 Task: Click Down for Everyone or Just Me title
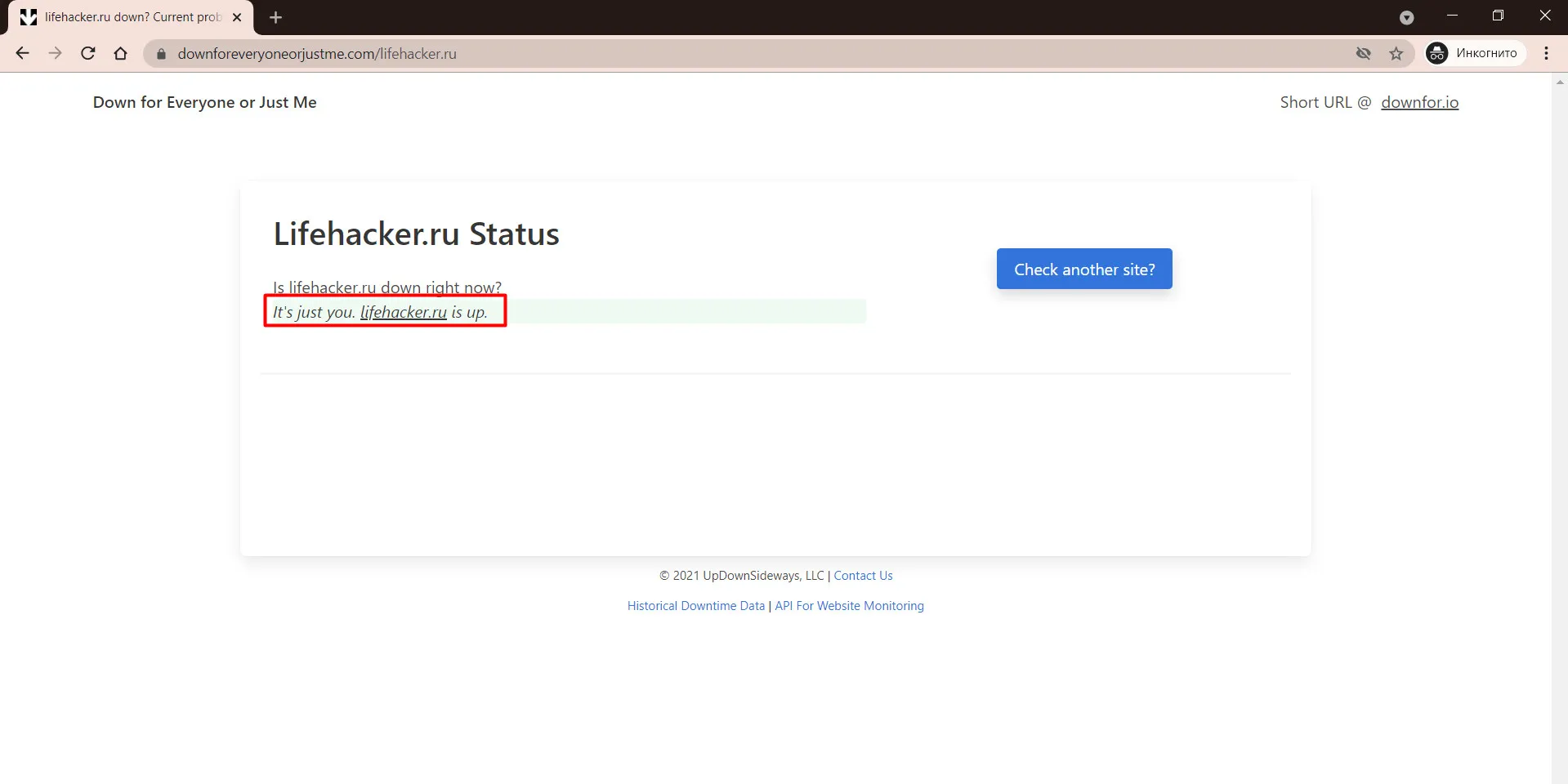pyautogui.click(x=204, y=102)
